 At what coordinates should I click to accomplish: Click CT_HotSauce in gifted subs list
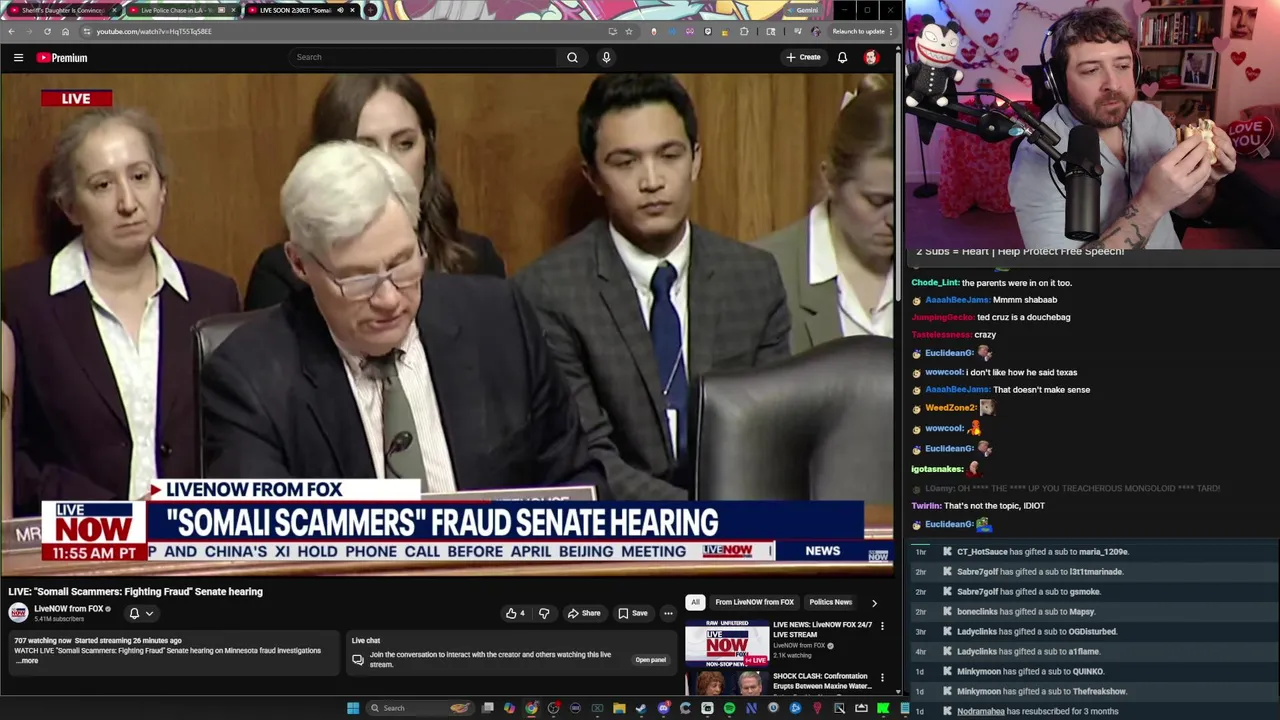[x=982, y=552]
